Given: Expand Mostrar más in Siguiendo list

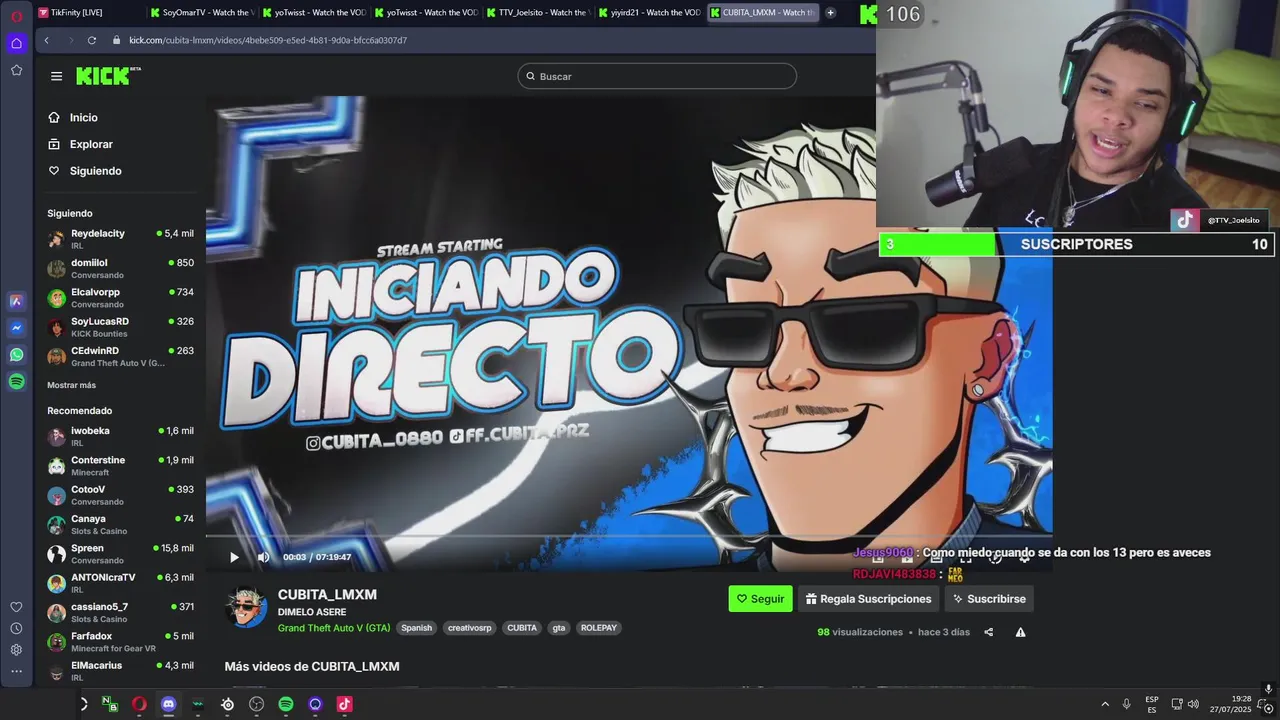Looking at the screenshot, I should 71,385.
